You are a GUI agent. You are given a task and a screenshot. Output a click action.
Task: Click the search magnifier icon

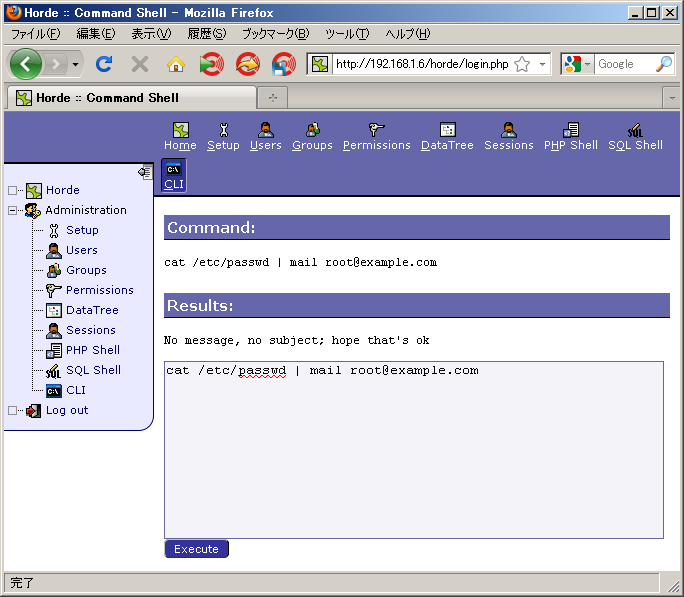coord(664,64)
